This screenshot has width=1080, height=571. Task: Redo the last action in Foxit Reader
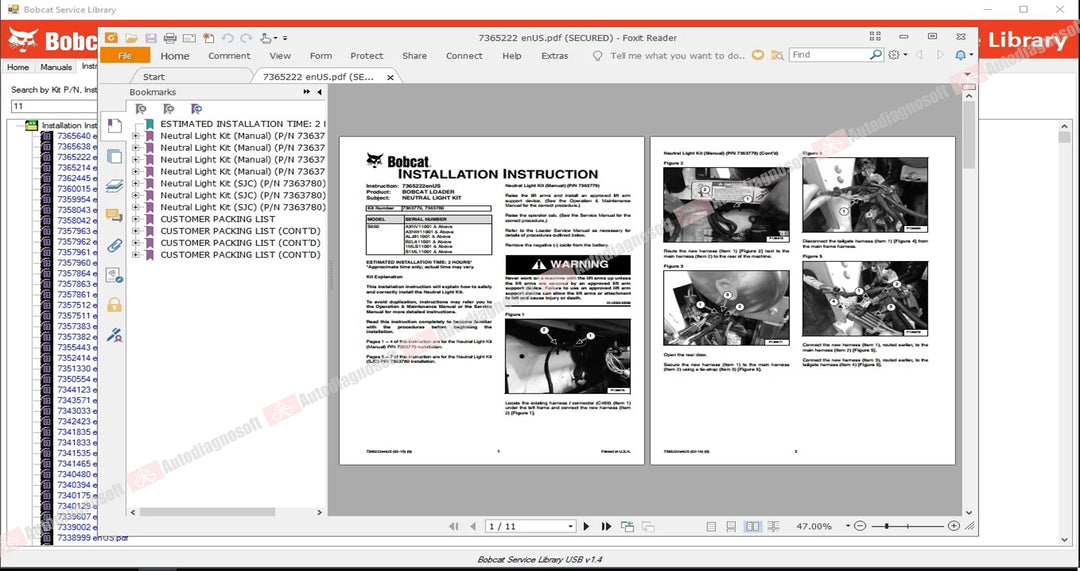pos(246,39)
